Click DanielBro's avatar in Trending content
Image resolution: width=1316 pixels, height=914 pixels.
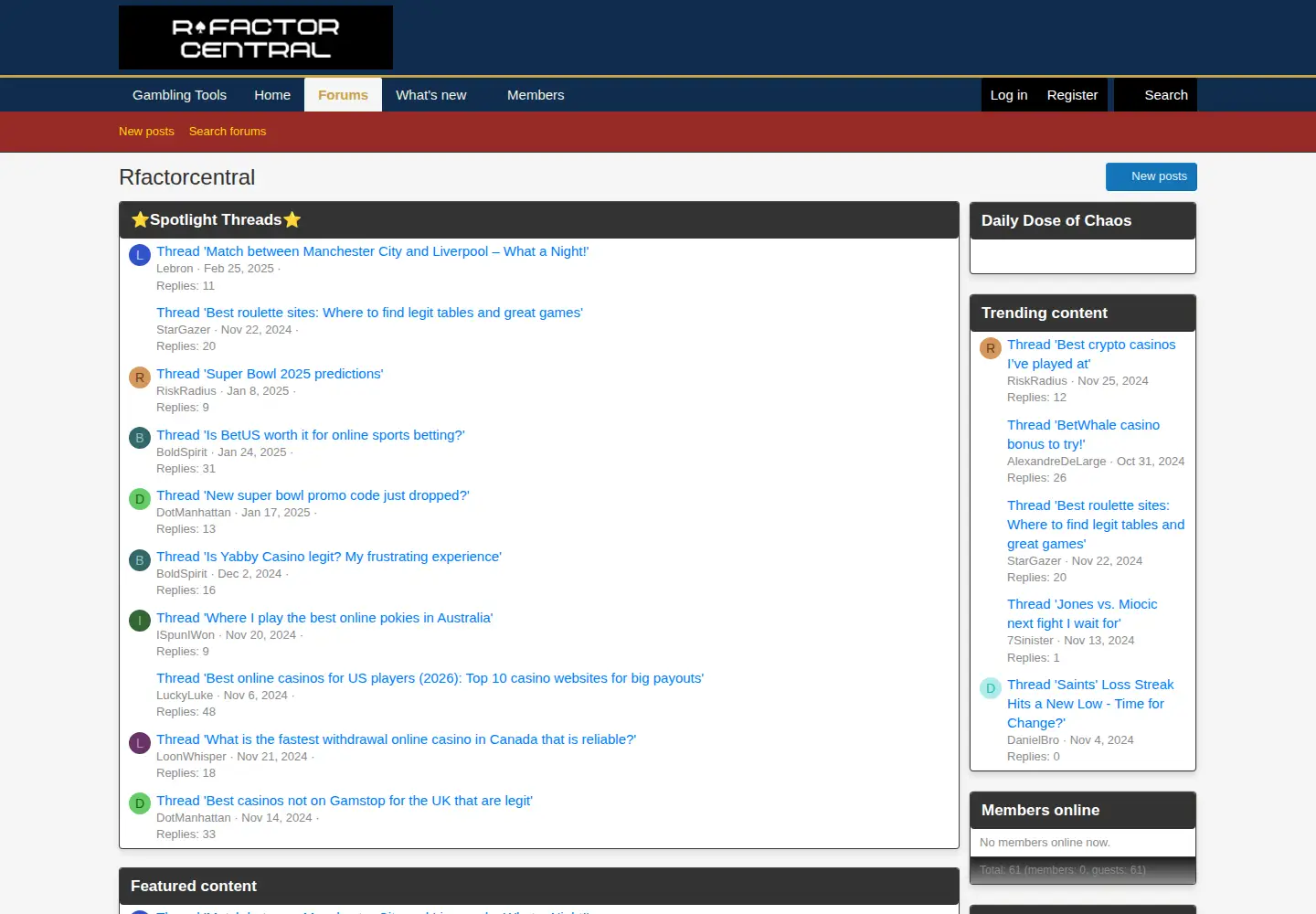(x=991, y=688)
